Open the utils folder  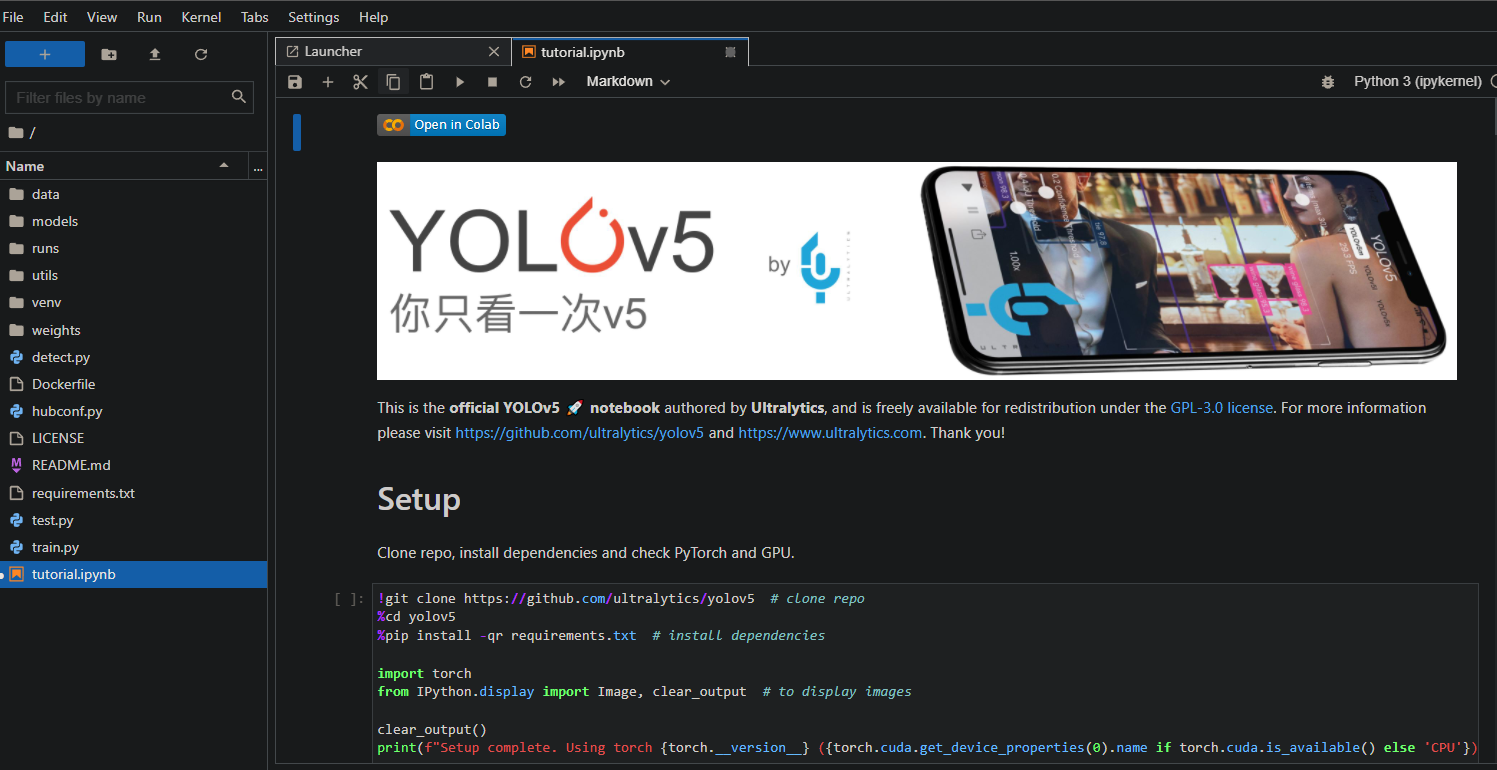point(133,275)
